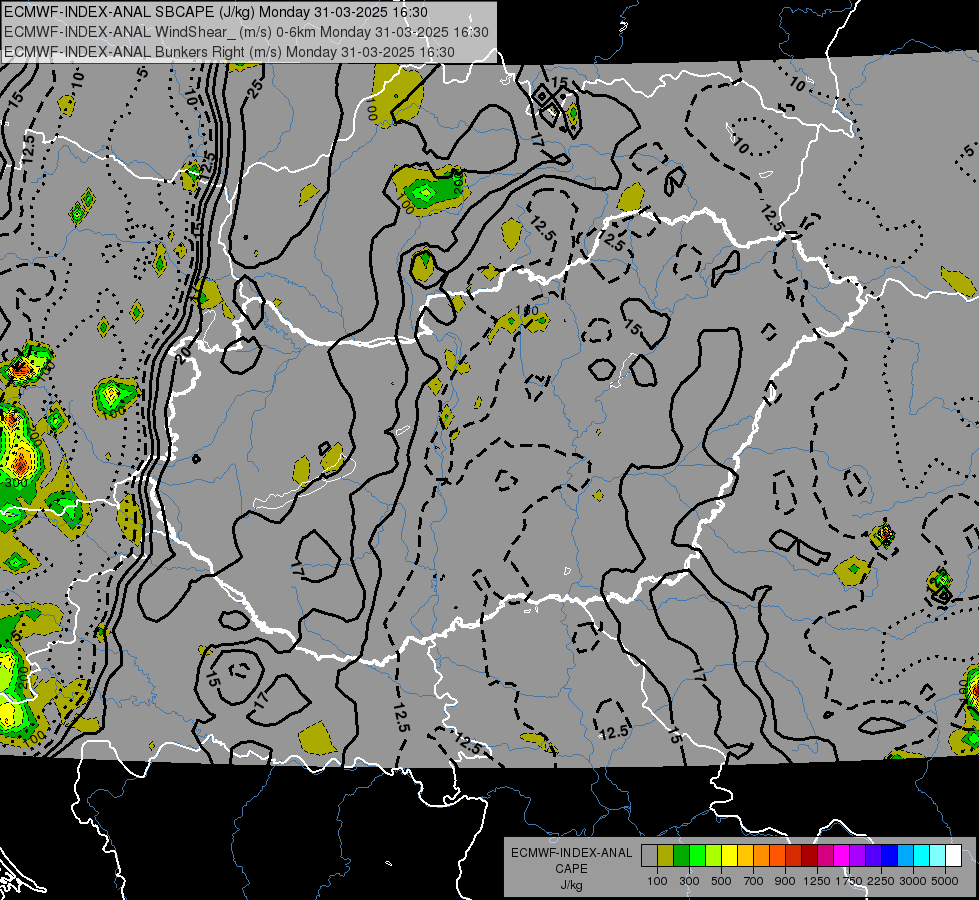Pick the pale cyan legend swatch
This screenshot has height=900, width=979.
pyautogui.click(x=938, y=855)
